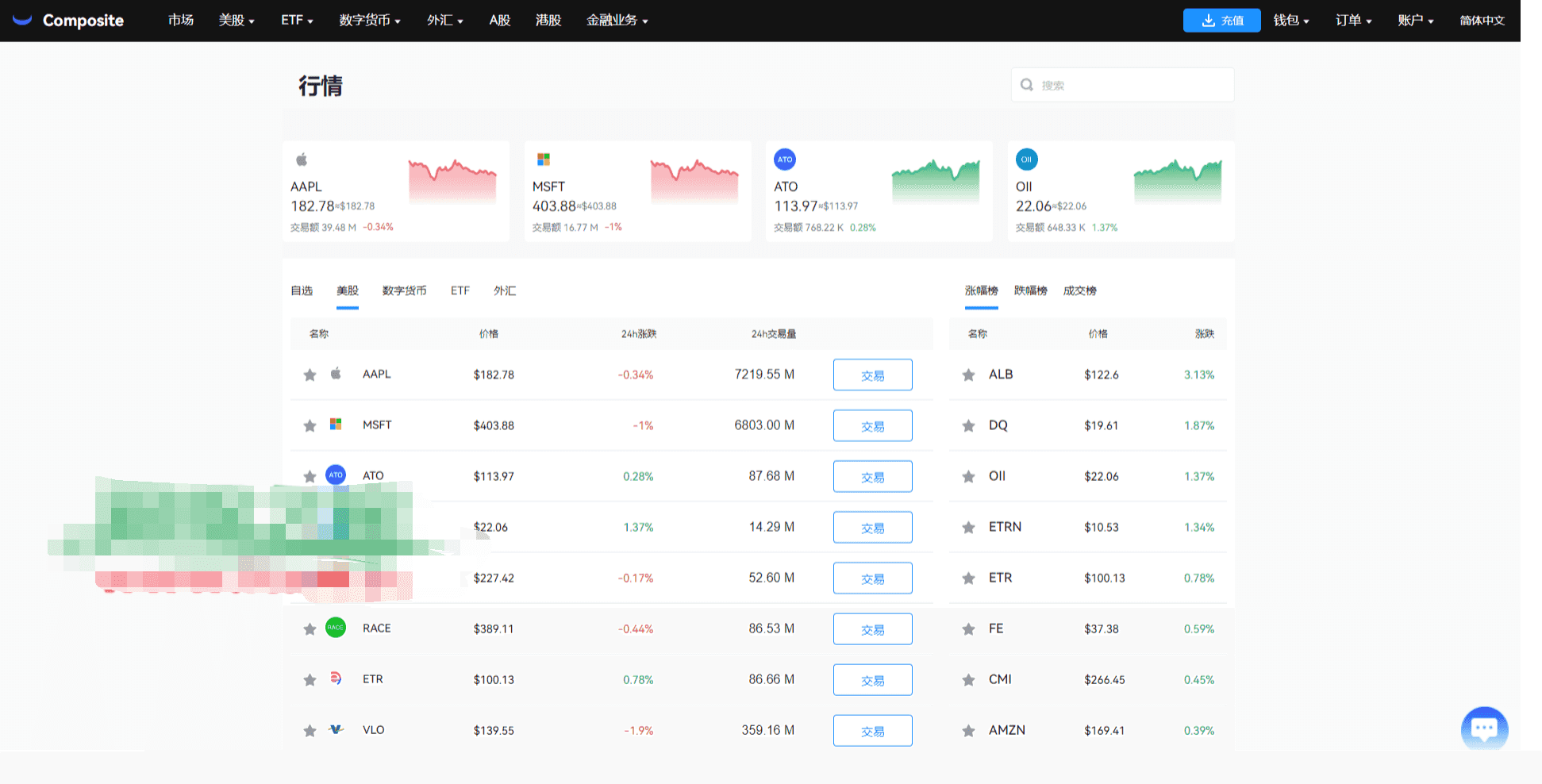Star the AMZN entry in gainers list
This screenshot has width=1542, height=784.
click(968, 730)
